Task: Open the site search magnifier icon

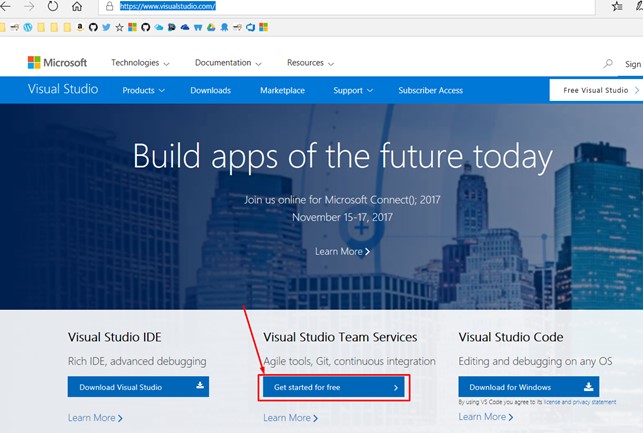Action: click(608, 64)
